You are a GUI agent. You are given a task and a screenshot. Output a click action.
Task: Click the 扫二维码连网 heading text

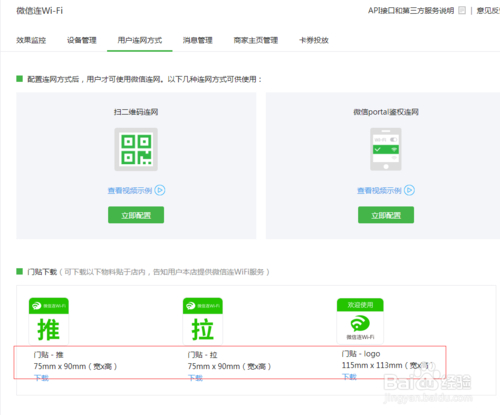pyautogui.click(x=136, y=112)
